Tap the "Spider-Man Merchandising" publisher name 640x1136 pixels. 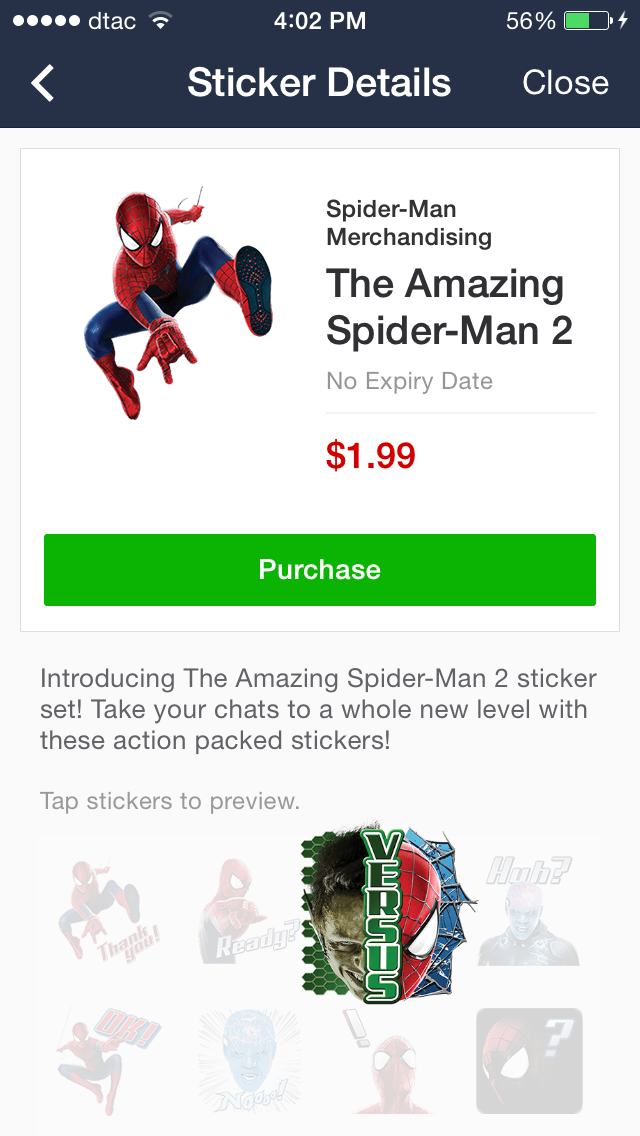point(409,223)
